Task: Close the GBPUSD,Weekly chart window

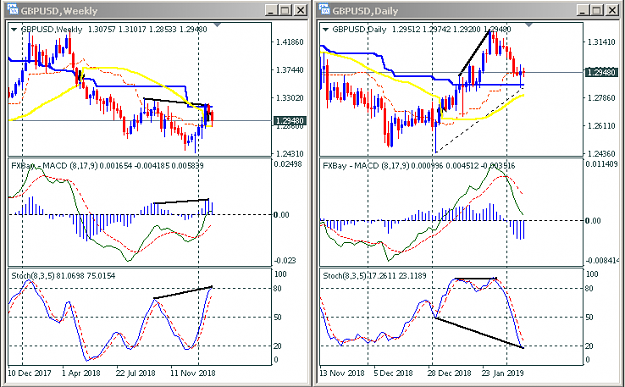Action: tap(300, 10)
